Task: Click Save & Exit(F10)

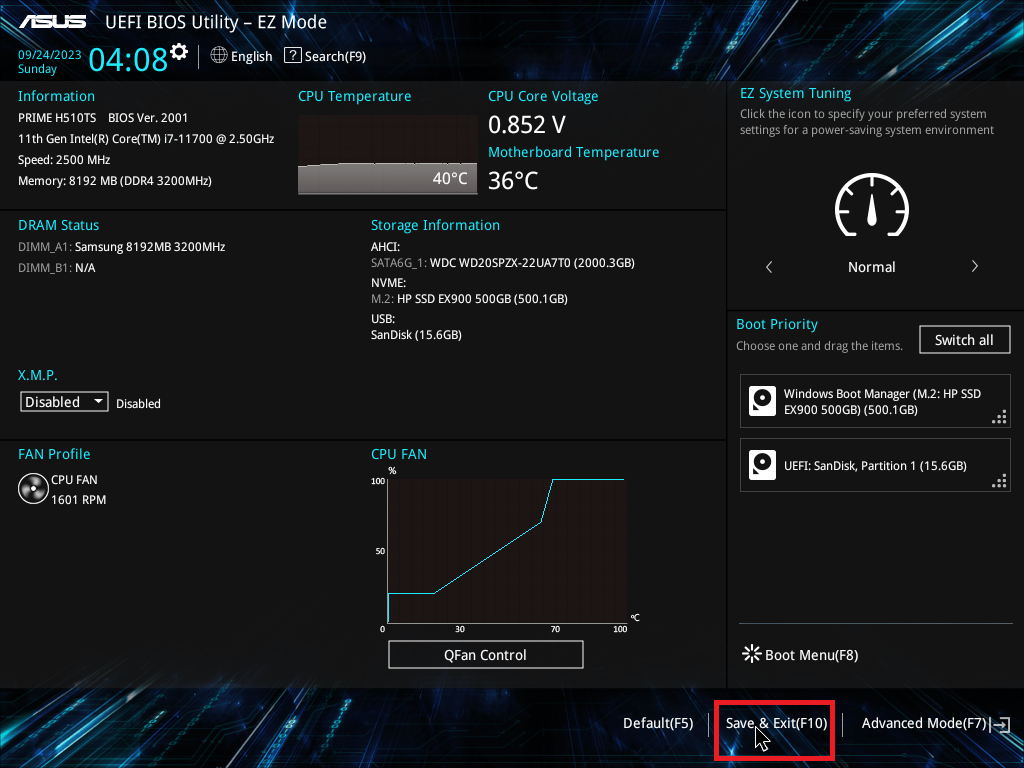Action: (x=776, y=723)
